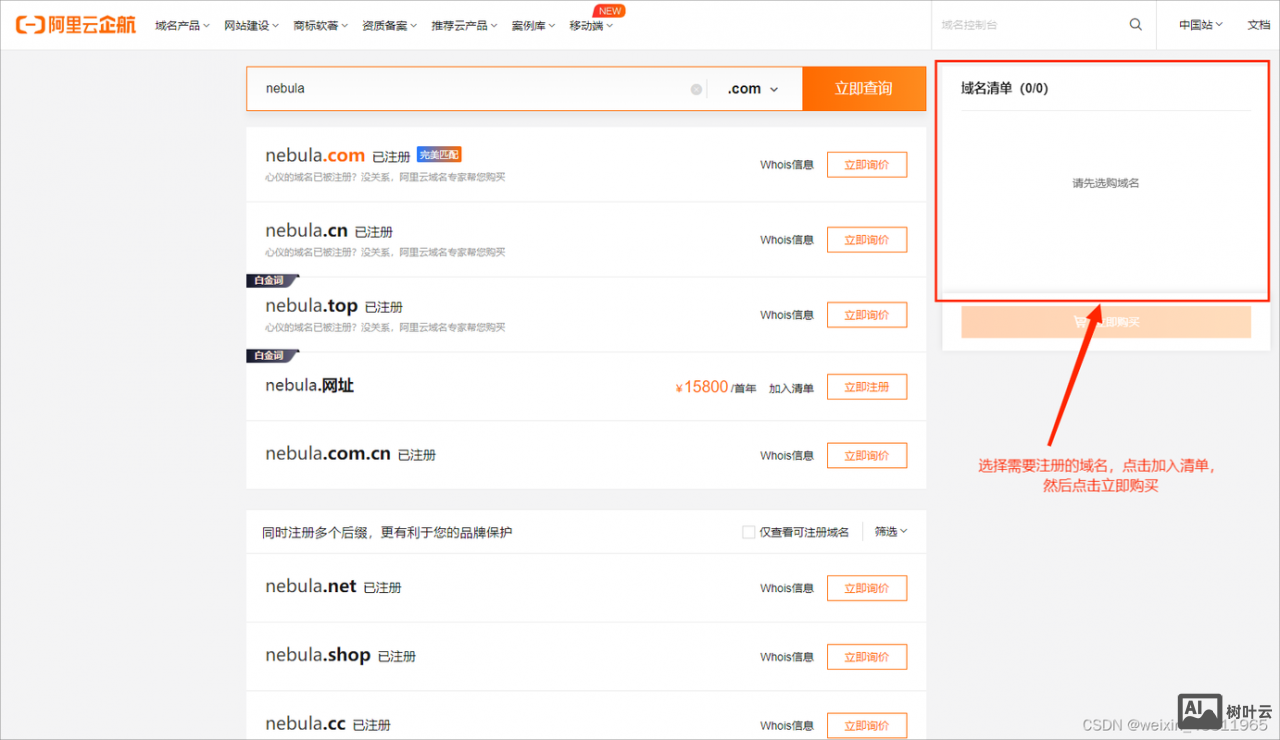Click the AI watermark icon at bottom right
The height and width of the screenshot is (740, 1280).
[1200, 711]
